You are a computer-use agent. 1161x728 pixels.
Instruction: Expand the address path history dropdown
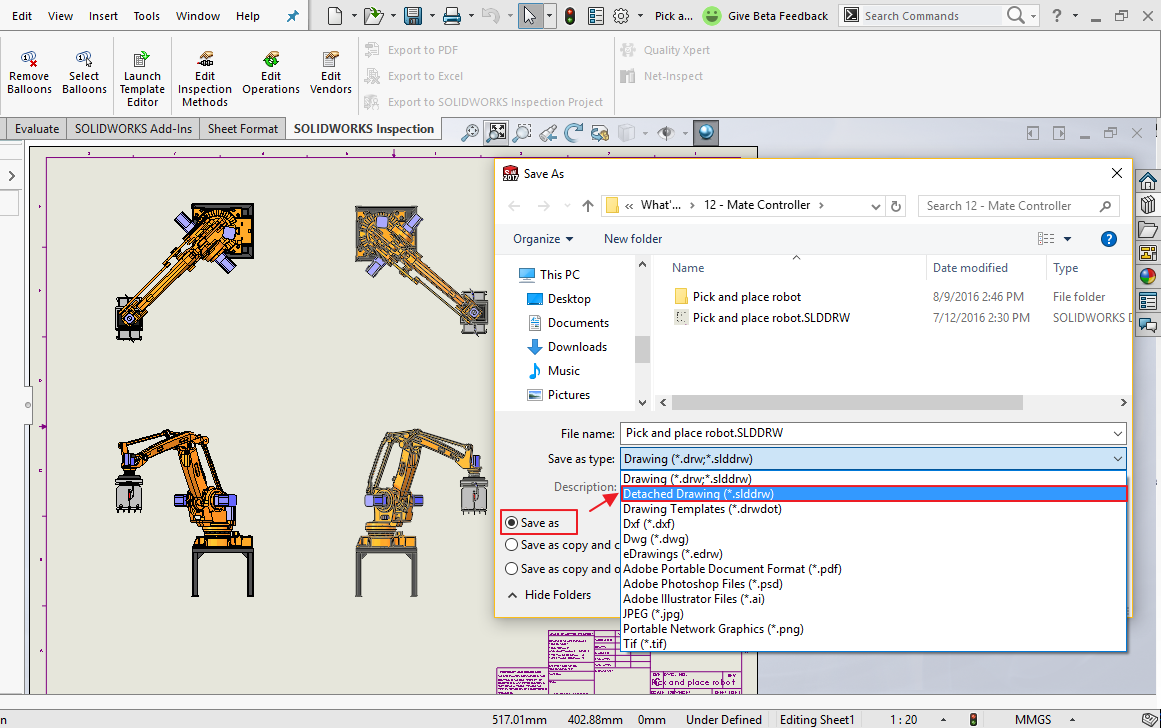(875, 206)
